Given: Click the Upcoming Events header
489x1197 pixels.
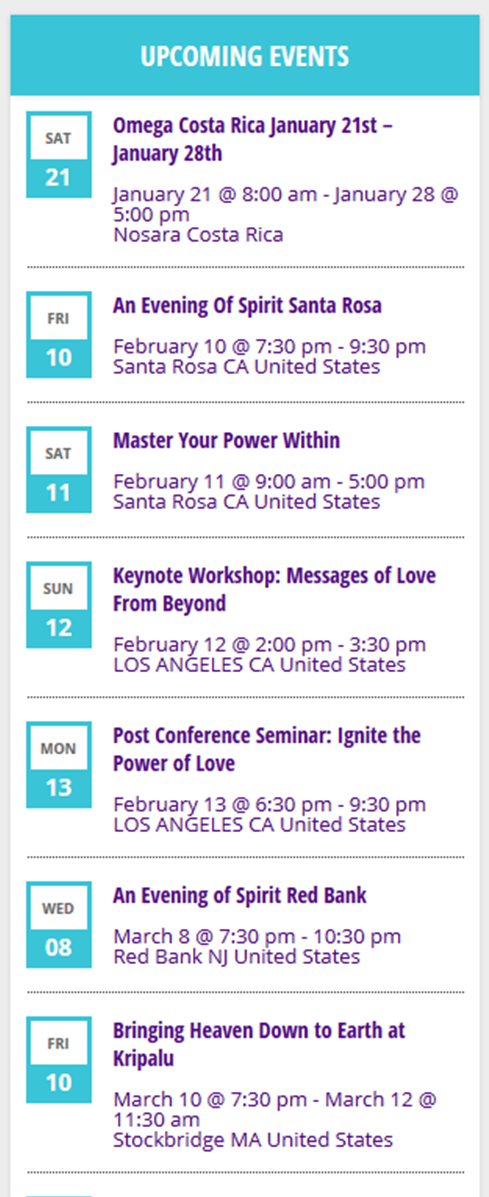Looking at the screenshot, I should coord(245,56).
